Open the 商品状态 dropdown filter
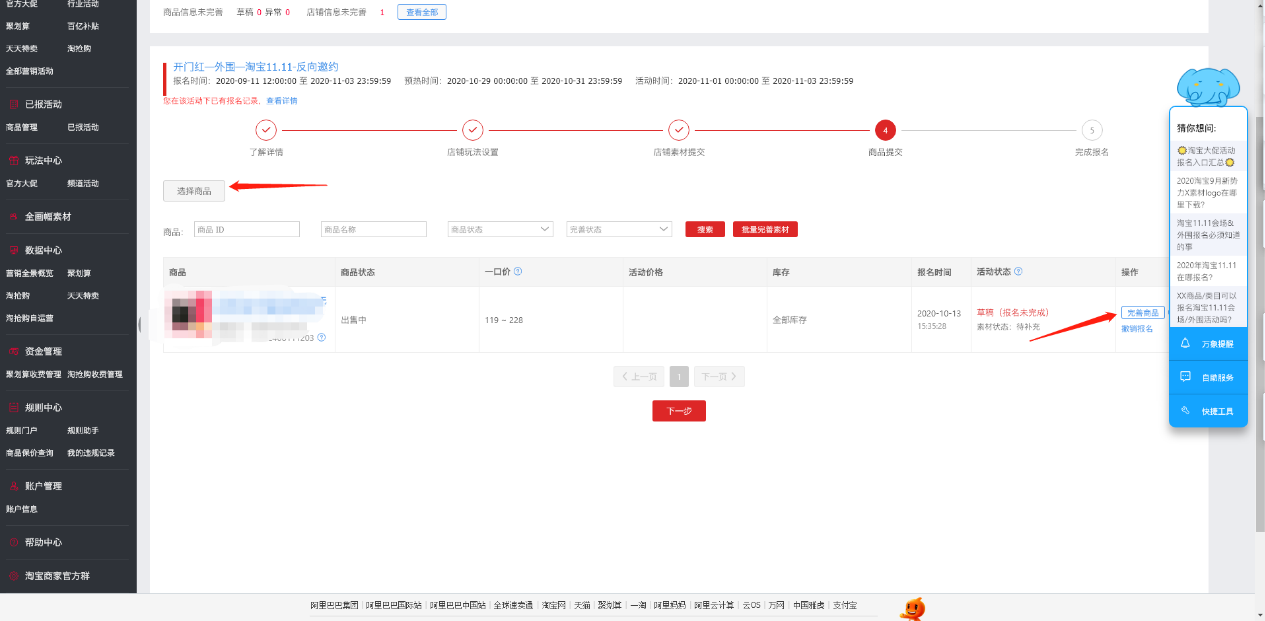The width and height of the screenshot is (1265, 621). click(501, 229)
